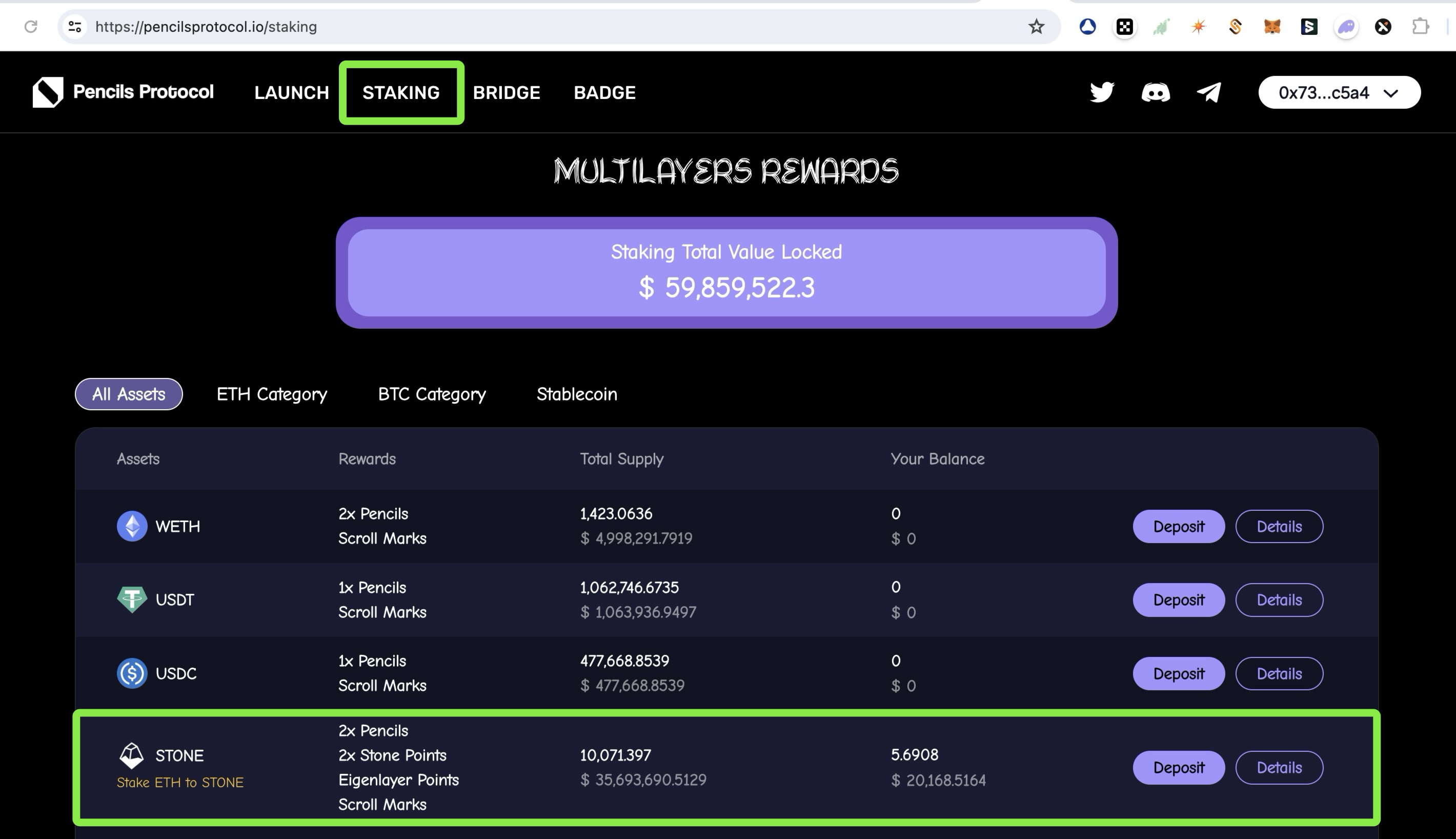
Task: Click the $ 4,998,291.7919 WETH value
Action: coord(636,538)
